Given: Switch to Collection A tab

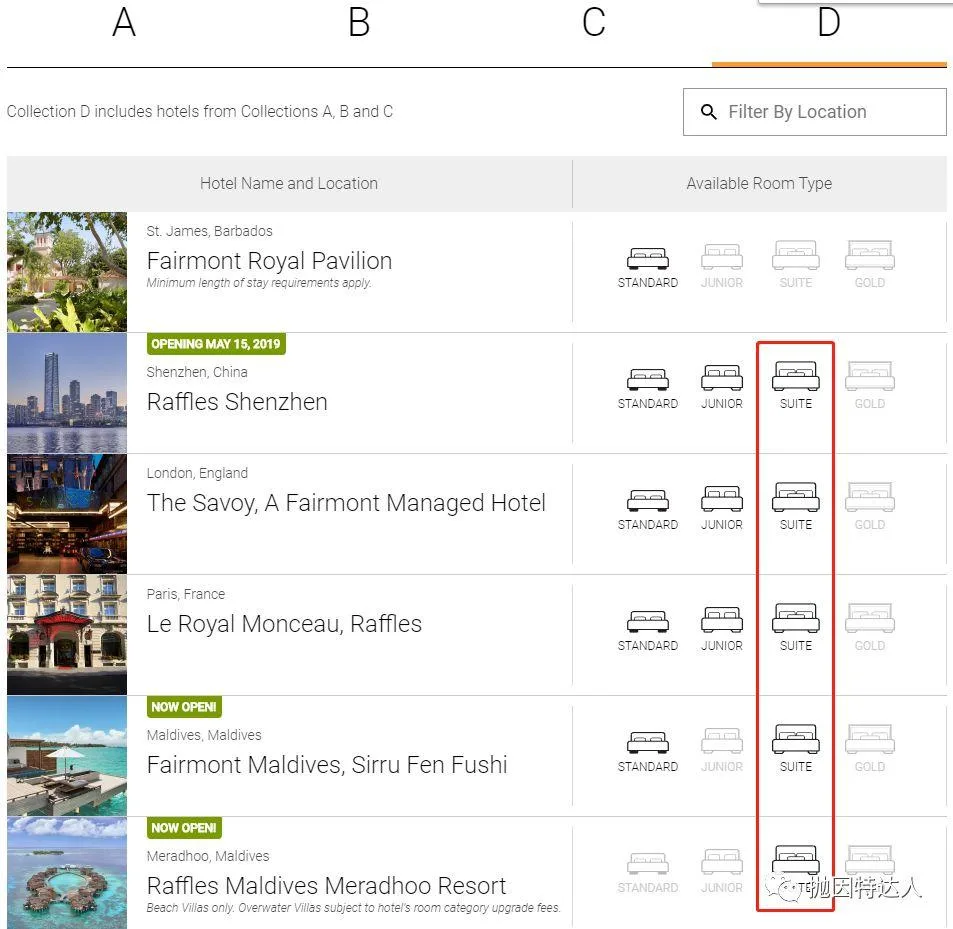Looking at the screenshot, I should (x=124, y=23).
